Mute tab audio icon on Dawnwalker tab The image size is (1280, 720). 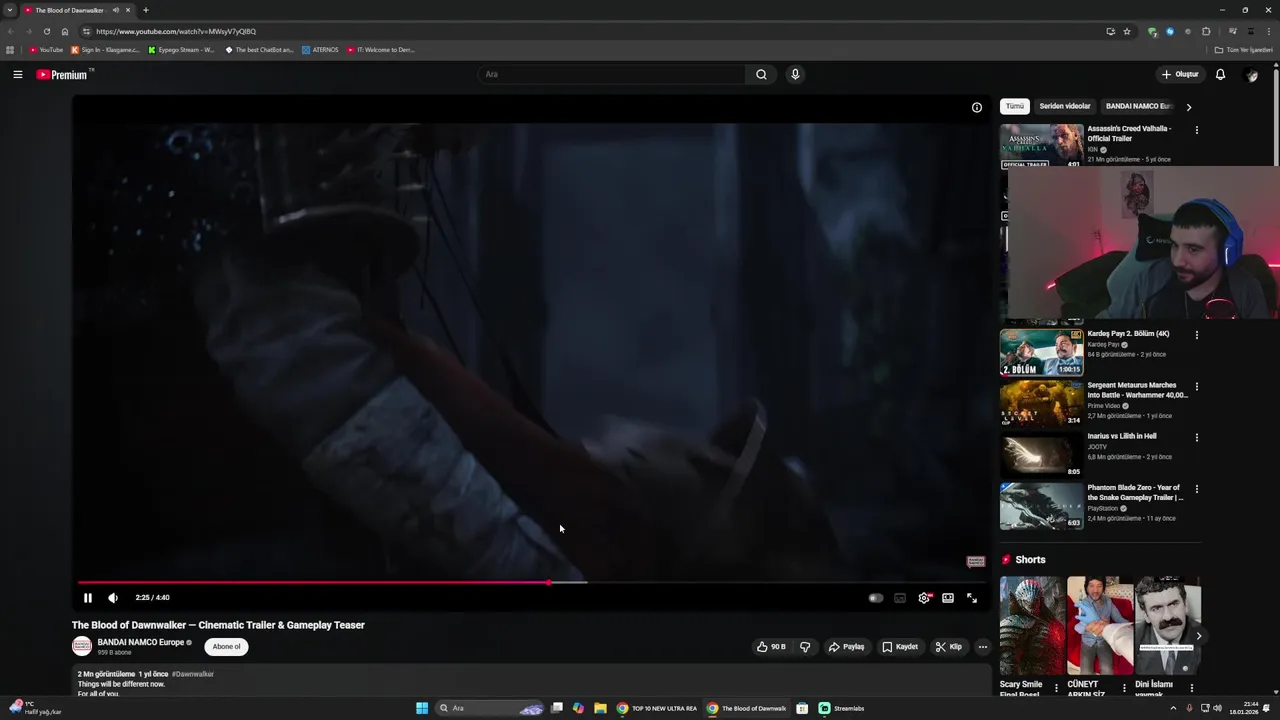(115, 10)
